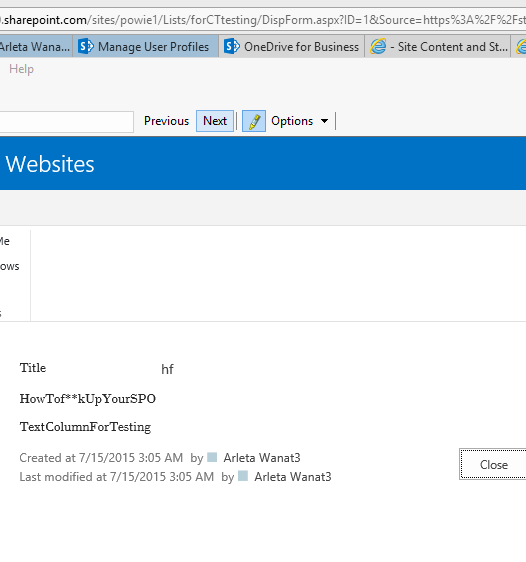The width and height of the screenshot is (526, 562).
Task: Open Arleta Wanat3 link on Last modified line
Action: (293, 477)
